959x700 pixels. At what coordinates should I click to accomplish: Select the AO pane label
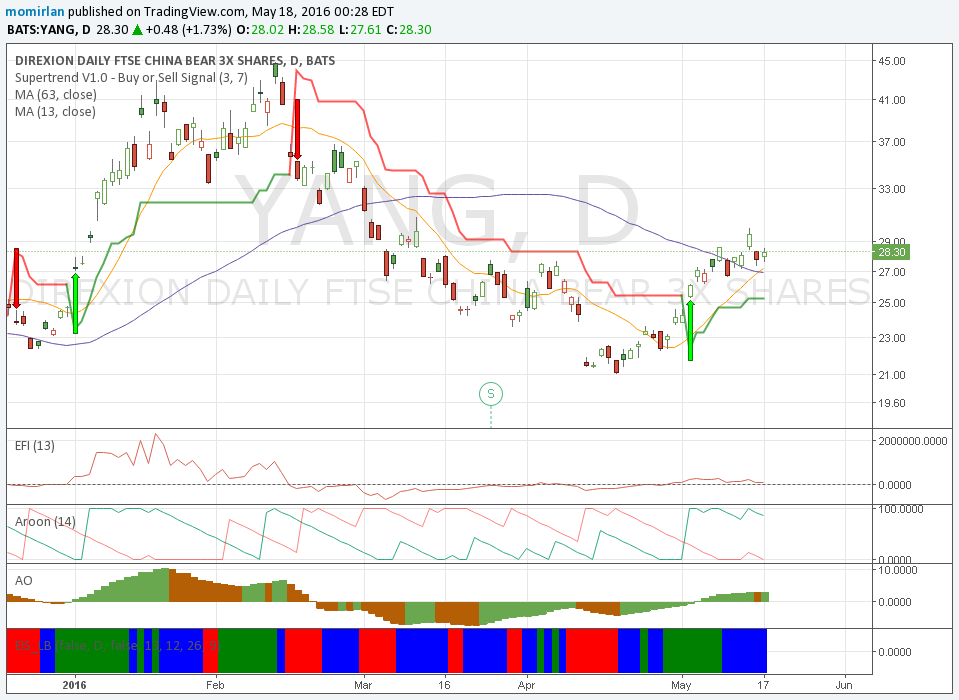pyautogui.click(x=23, y=580)
